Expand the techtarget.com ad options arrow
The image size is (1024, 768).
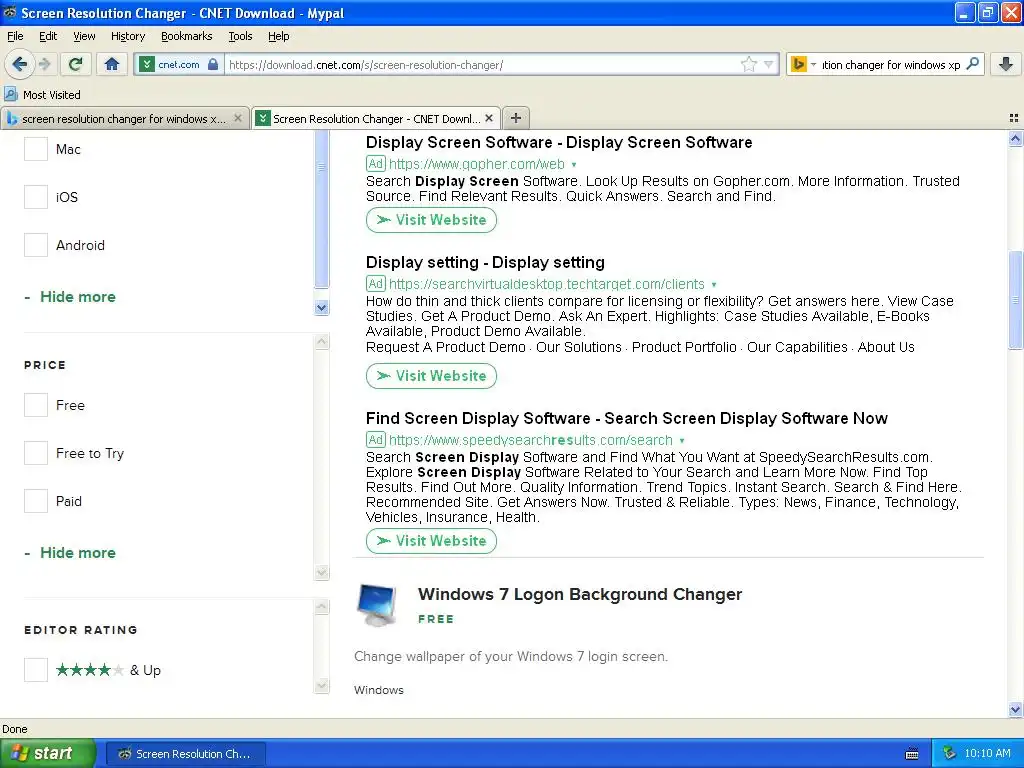coord(714,285)
